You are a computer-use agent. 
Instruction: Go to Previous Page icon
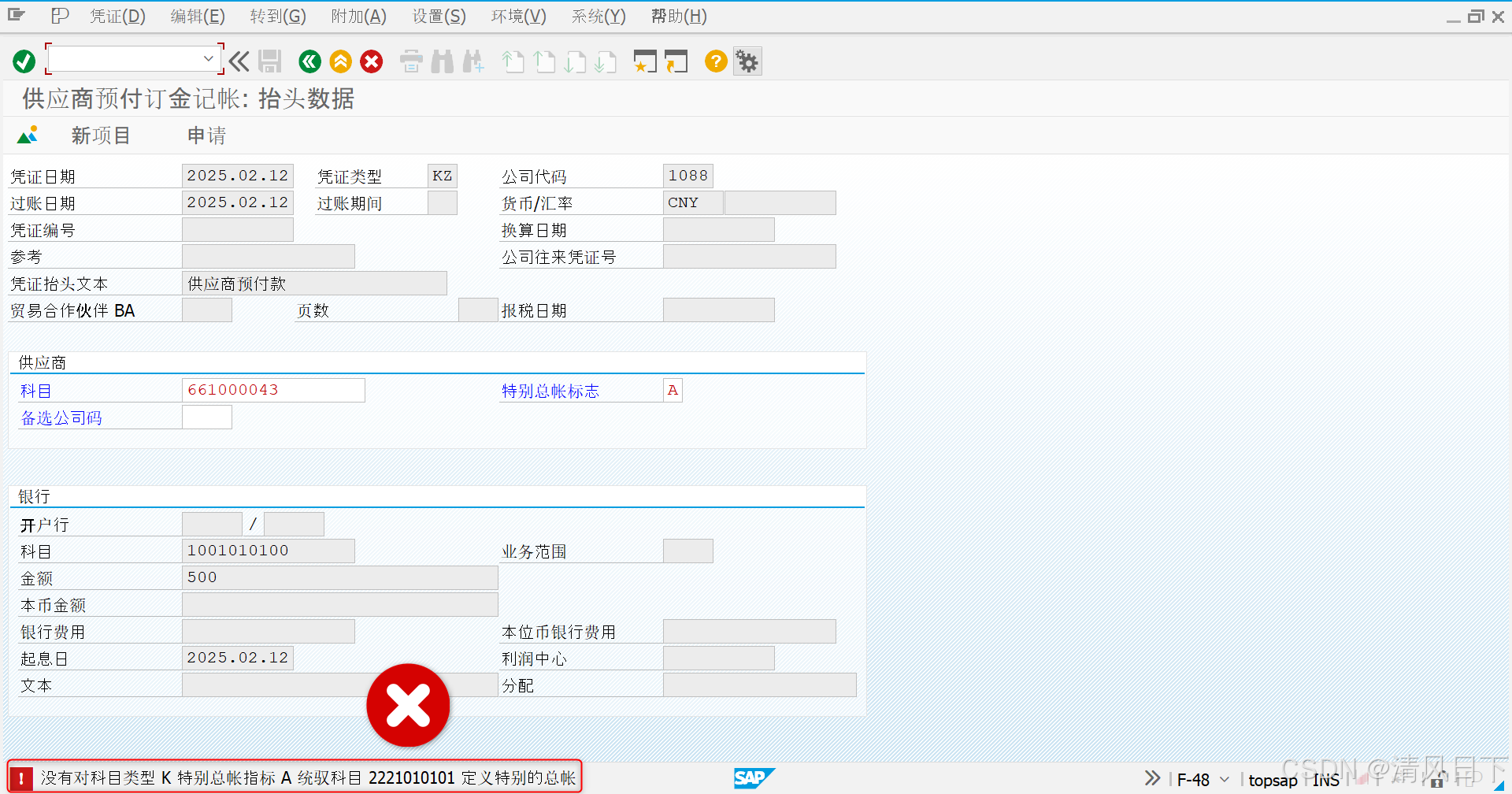(x=544, y=61)
